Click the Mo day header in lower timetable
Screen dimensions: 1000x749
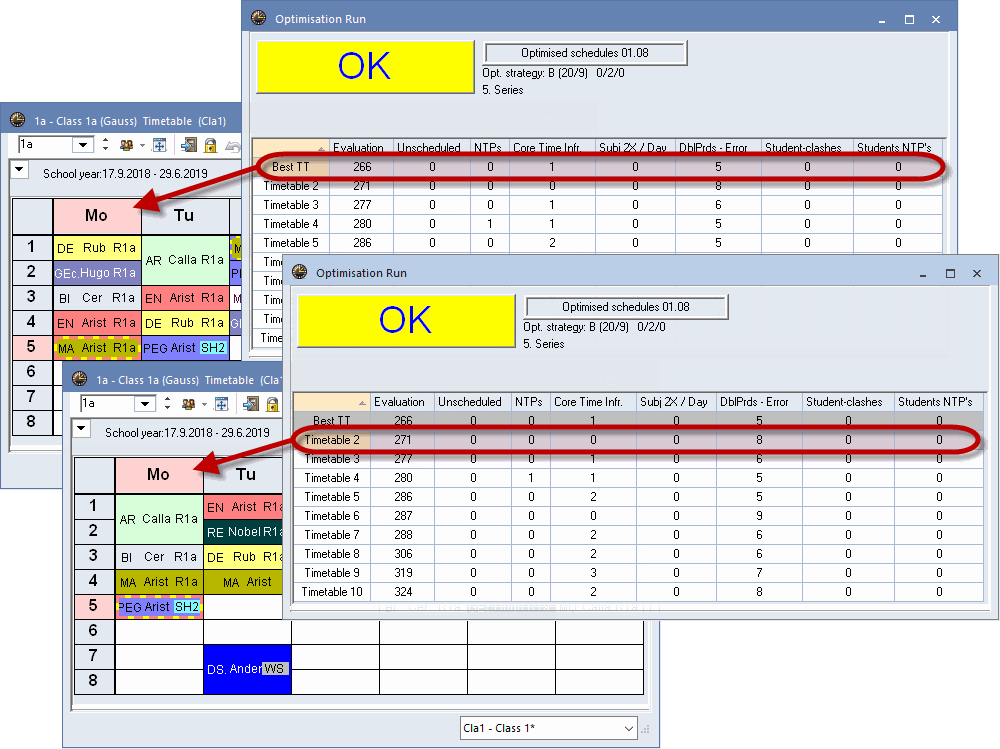[x=158, y=475]
